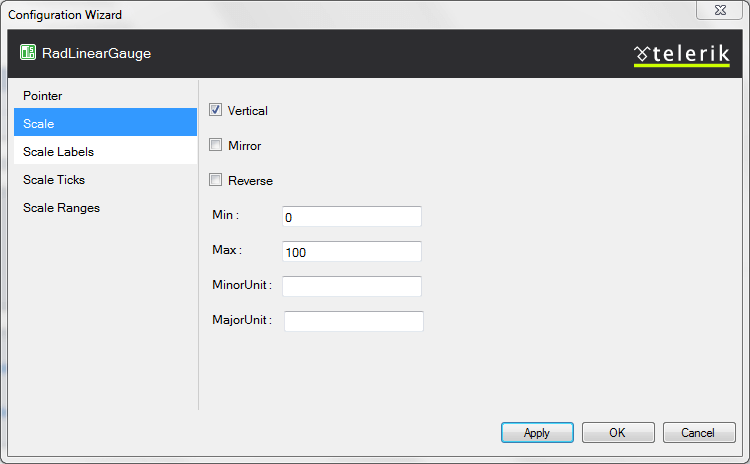
Task: Click the "Min :" label
Action: click(x=225, y=215)
